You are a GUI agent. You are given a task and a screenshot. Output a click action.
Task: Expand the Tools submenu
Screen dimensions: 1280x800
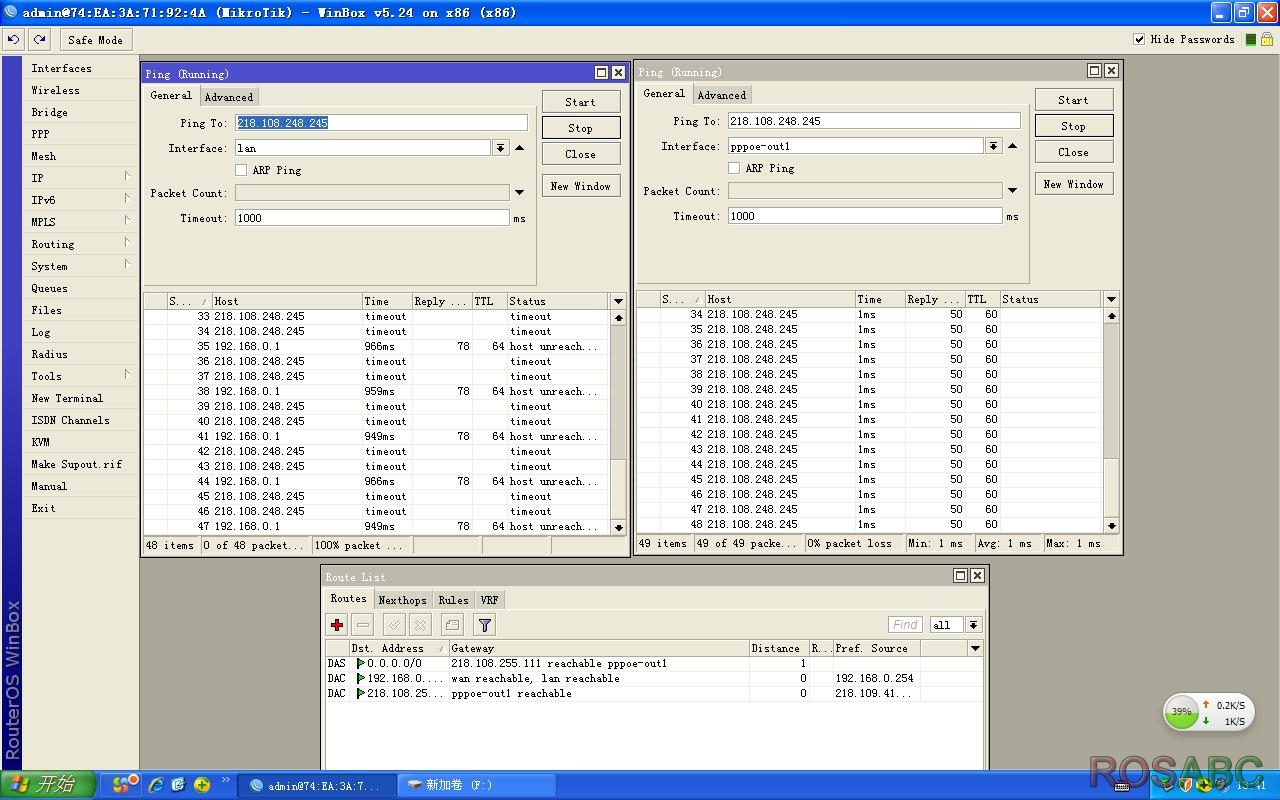[82, 376]
